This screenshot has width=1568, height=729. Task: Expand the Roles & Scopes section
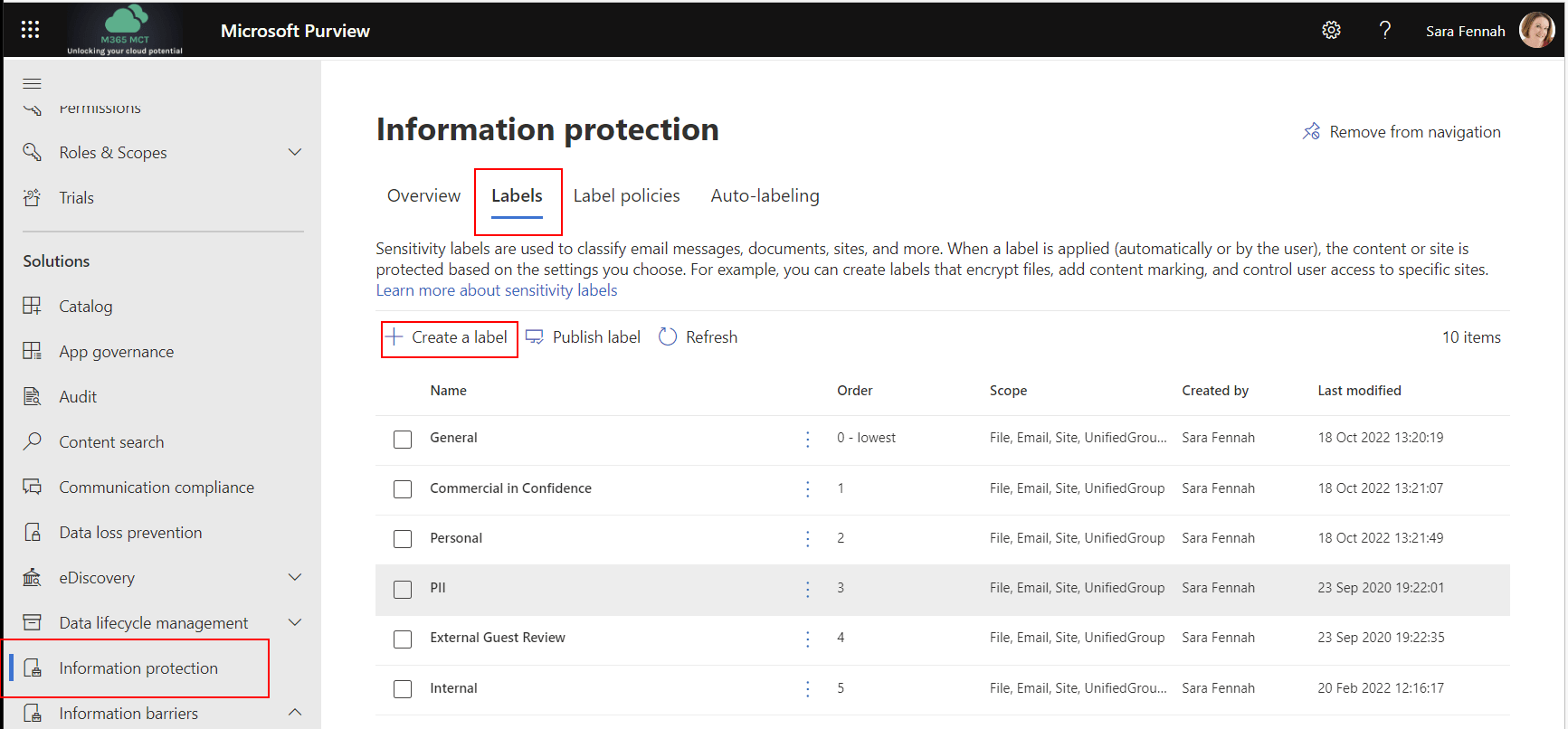(295, 152)
